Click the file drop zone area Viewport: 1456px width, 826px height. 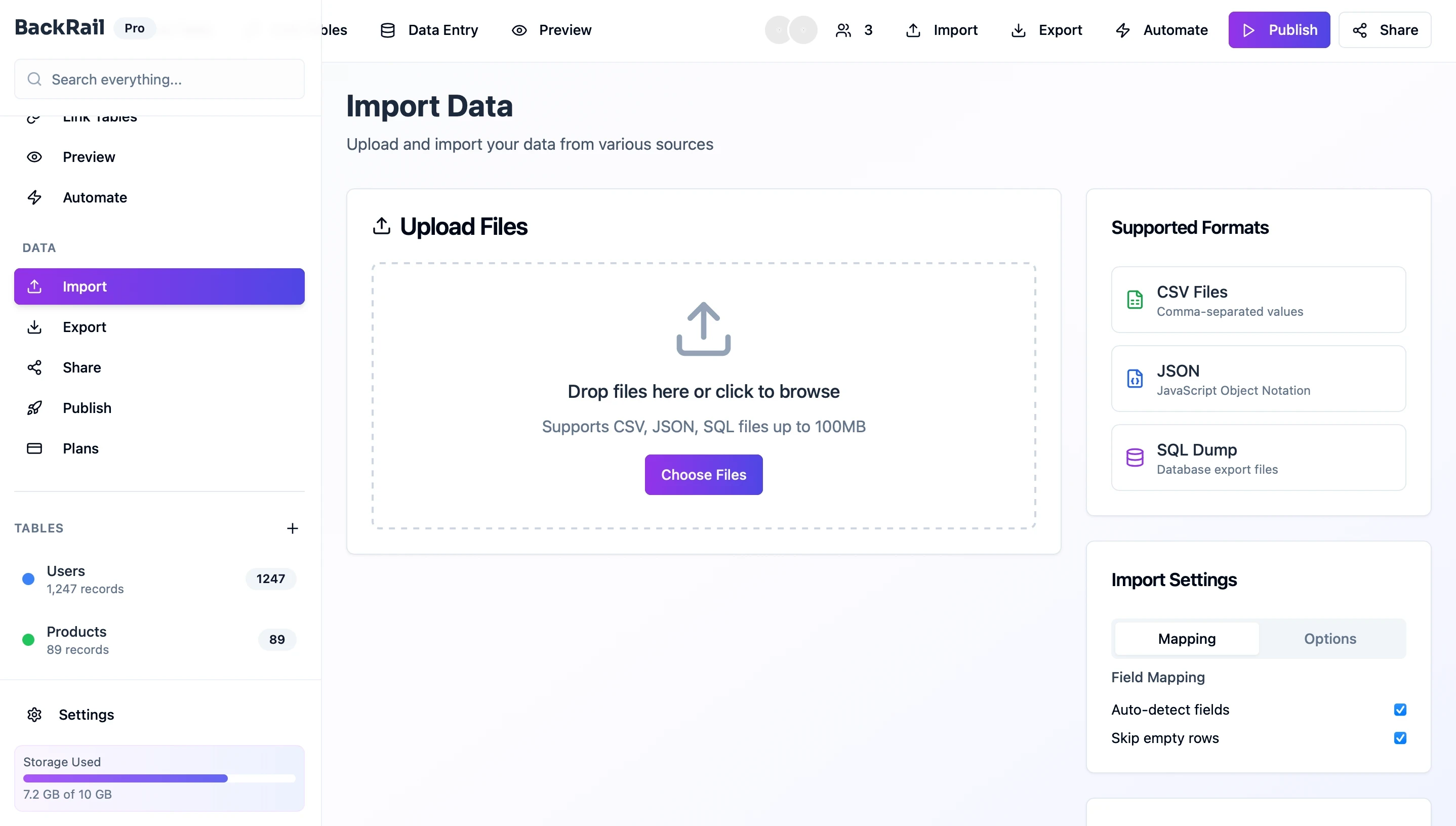point(704,395)
